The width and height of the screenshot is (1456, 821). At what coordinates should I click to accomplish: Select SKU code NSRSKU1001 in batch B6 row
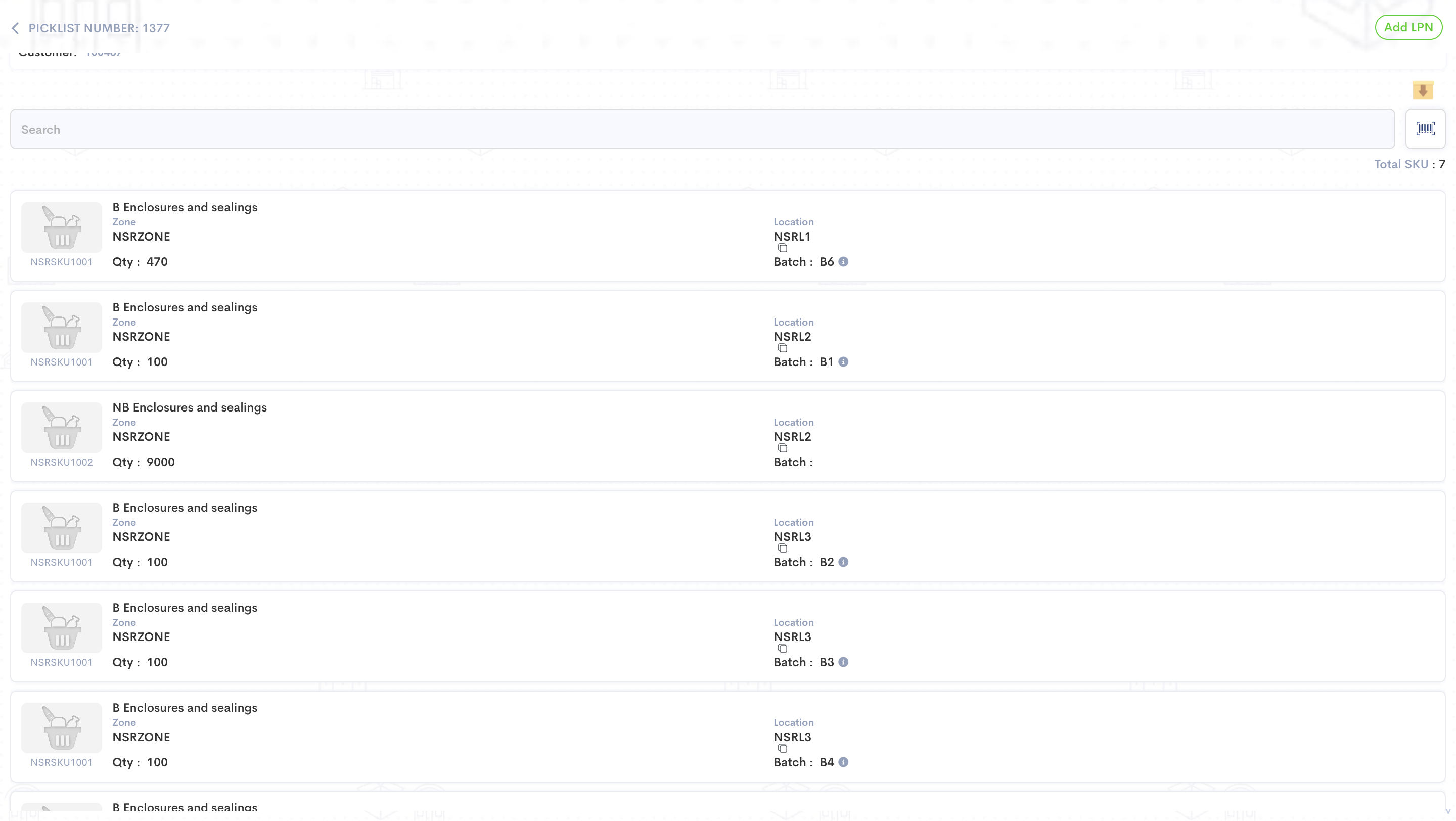tap(62, 262)
